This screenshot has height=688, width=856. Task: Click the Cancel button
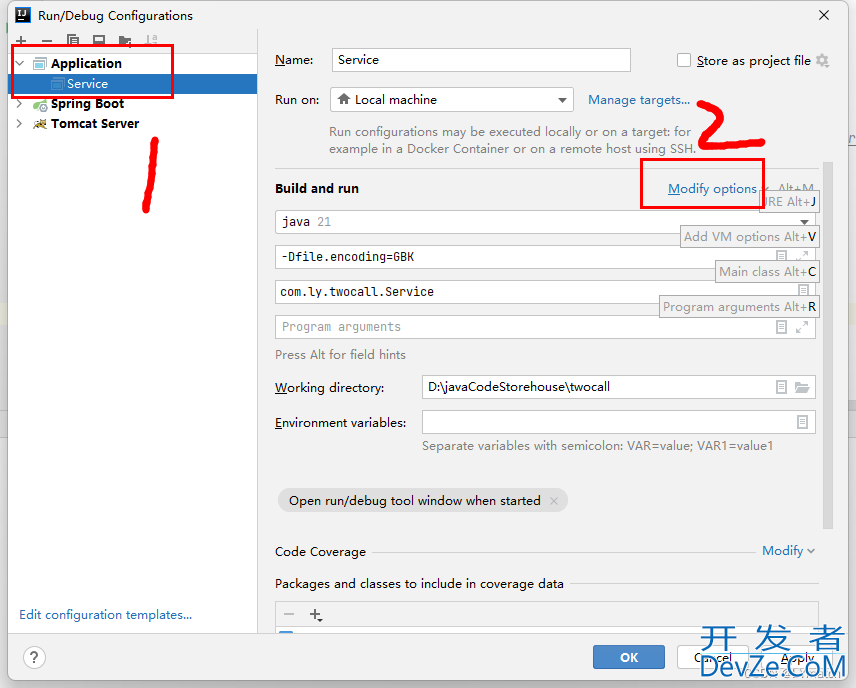712,657
